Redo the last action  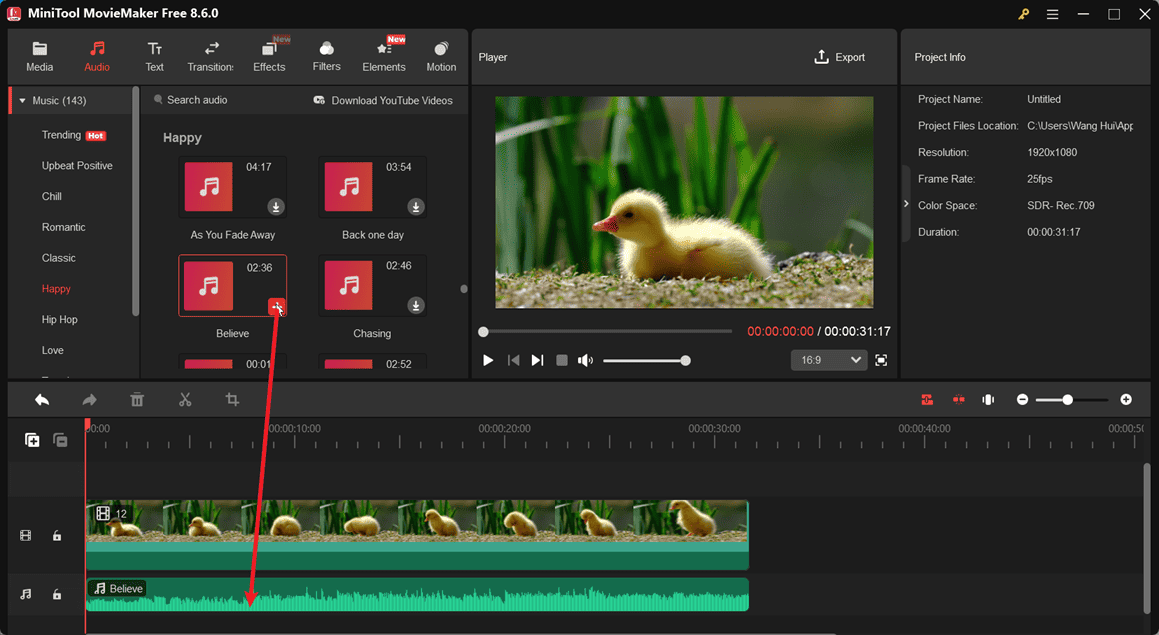89,400
